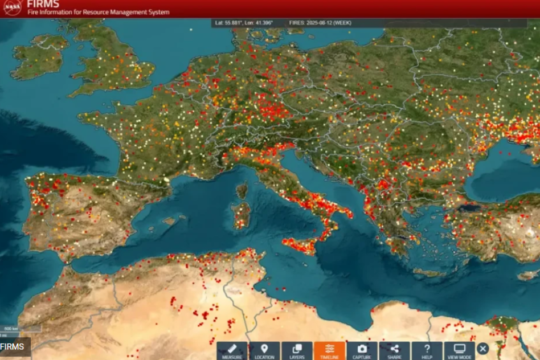Open the Share options
The width and height of the screenshot is (540, 360).
click(394, 351)
